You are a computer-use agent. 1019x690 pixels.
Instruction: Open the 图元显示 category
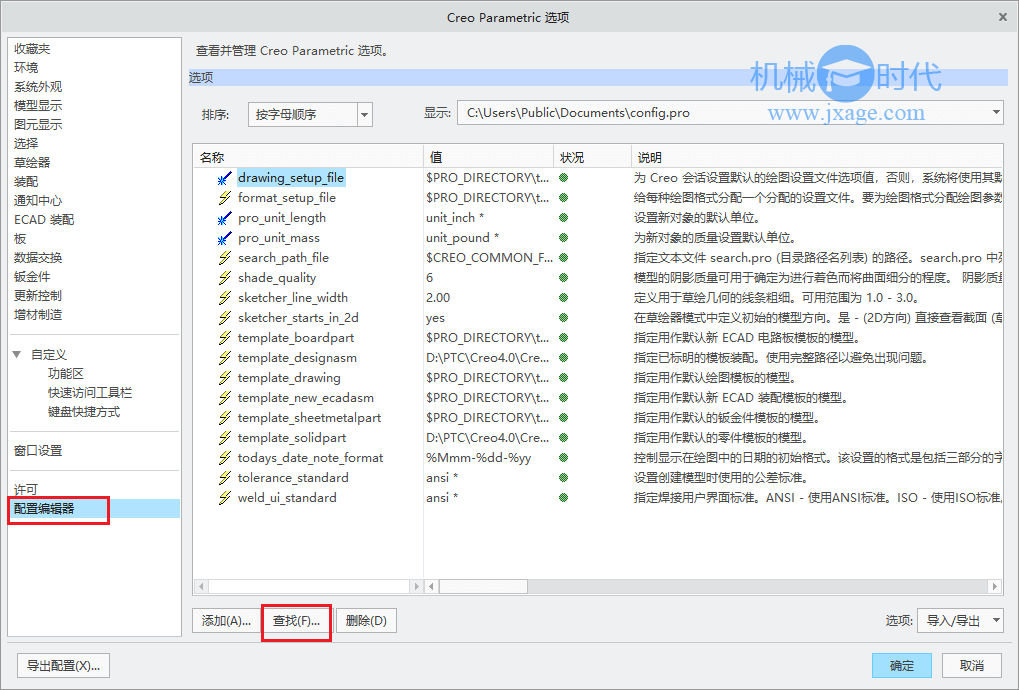pos(38,124)
